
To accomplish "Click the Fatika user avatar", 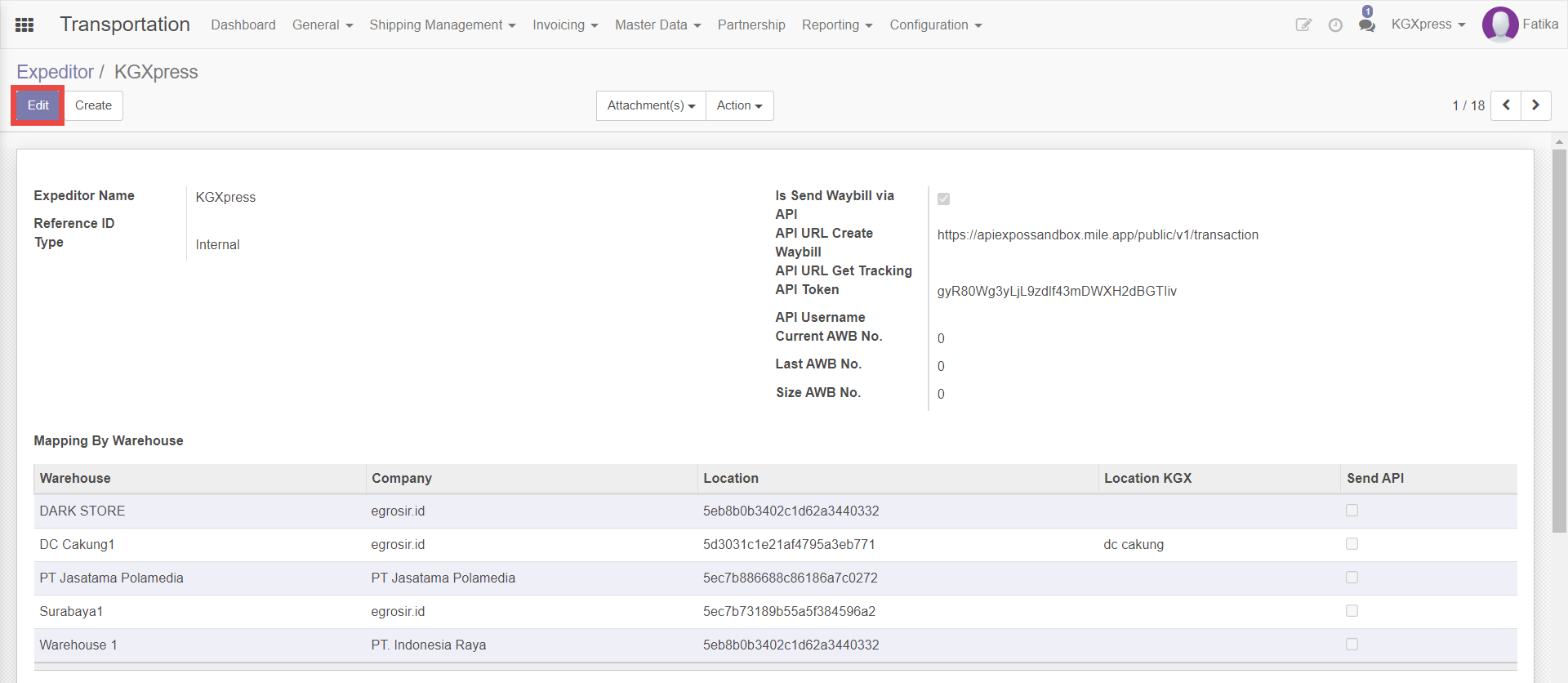I will (x=1500, y=25).
